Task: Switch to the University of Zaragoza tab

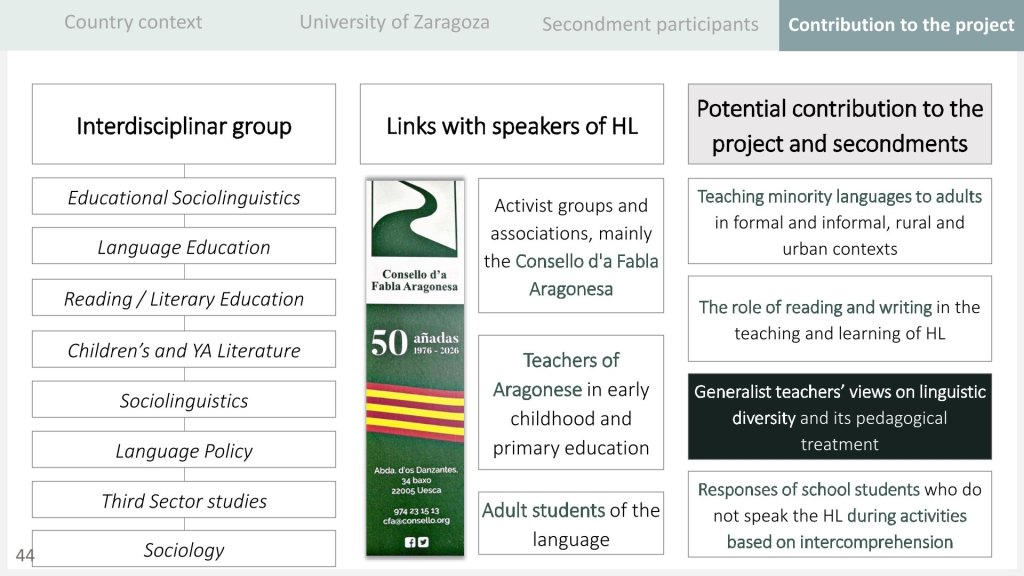Action: [394, 22]
